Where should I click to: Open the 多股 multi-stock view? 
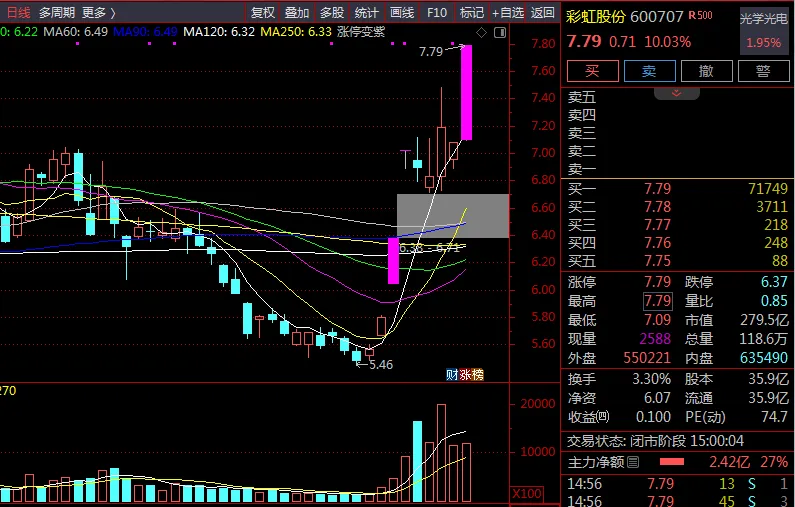pos(332,12)
